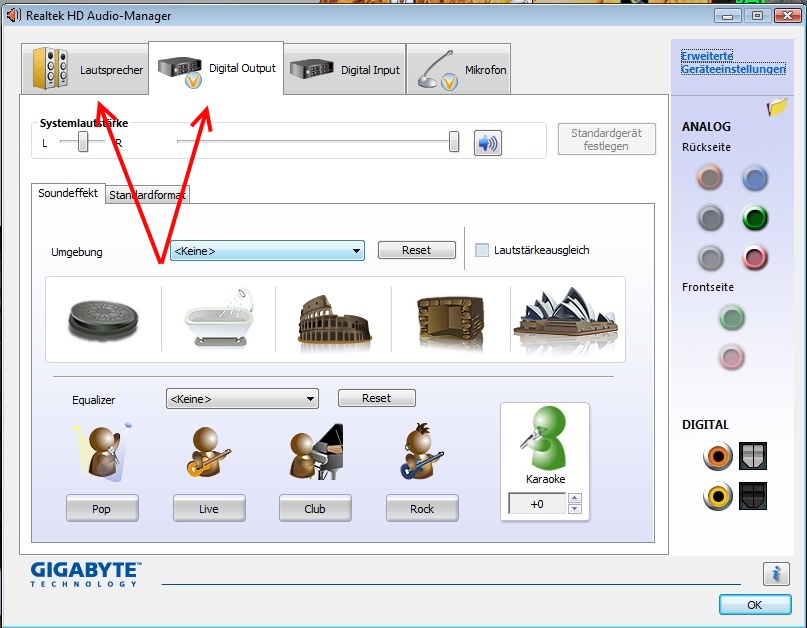Viewport: 807px width, 628px height.
Task: Click the Gigabyte Technology logo
Action: tap(85, 574)
